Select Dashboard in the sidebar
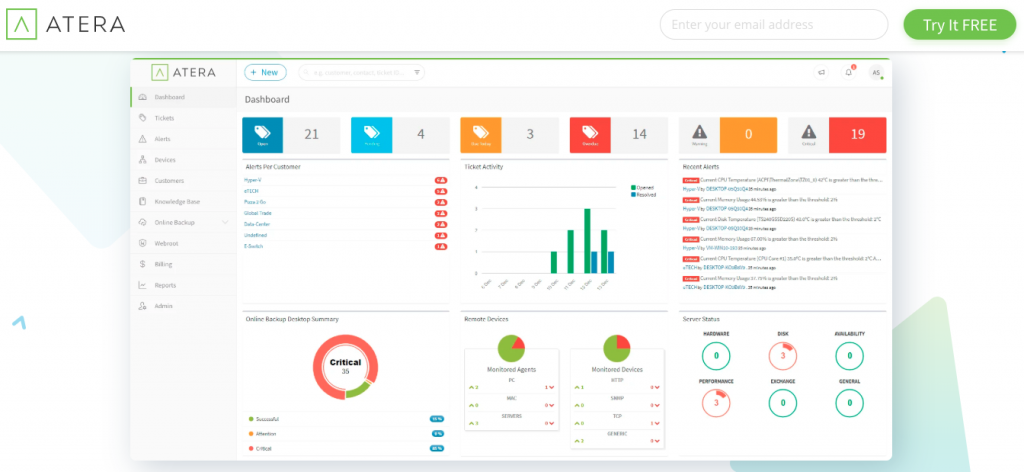The height and width of the screenshot is (472, 1024). 184,97
